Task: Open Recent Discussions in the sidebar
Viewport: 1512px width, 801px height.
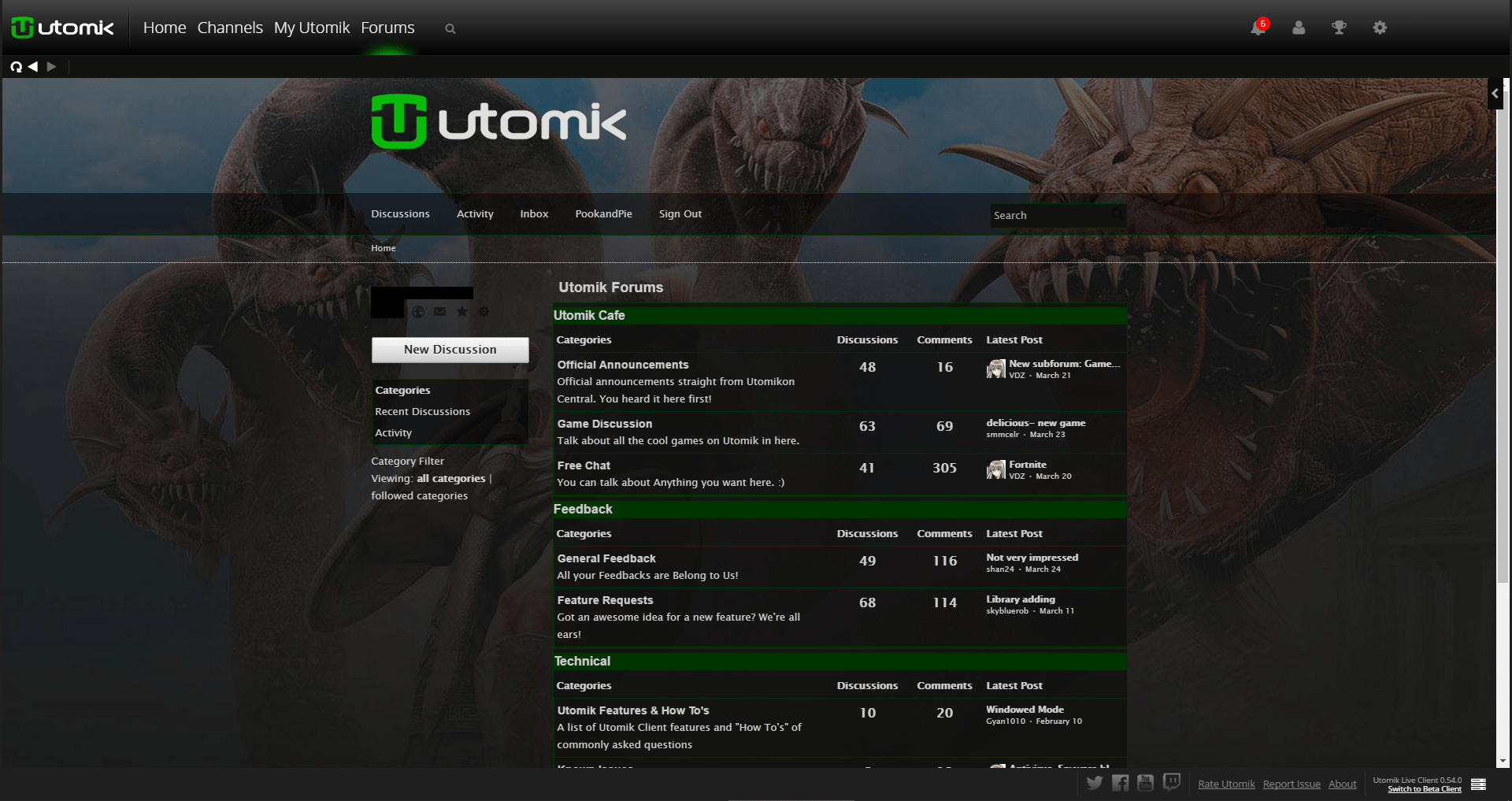Action: (422, 411)
